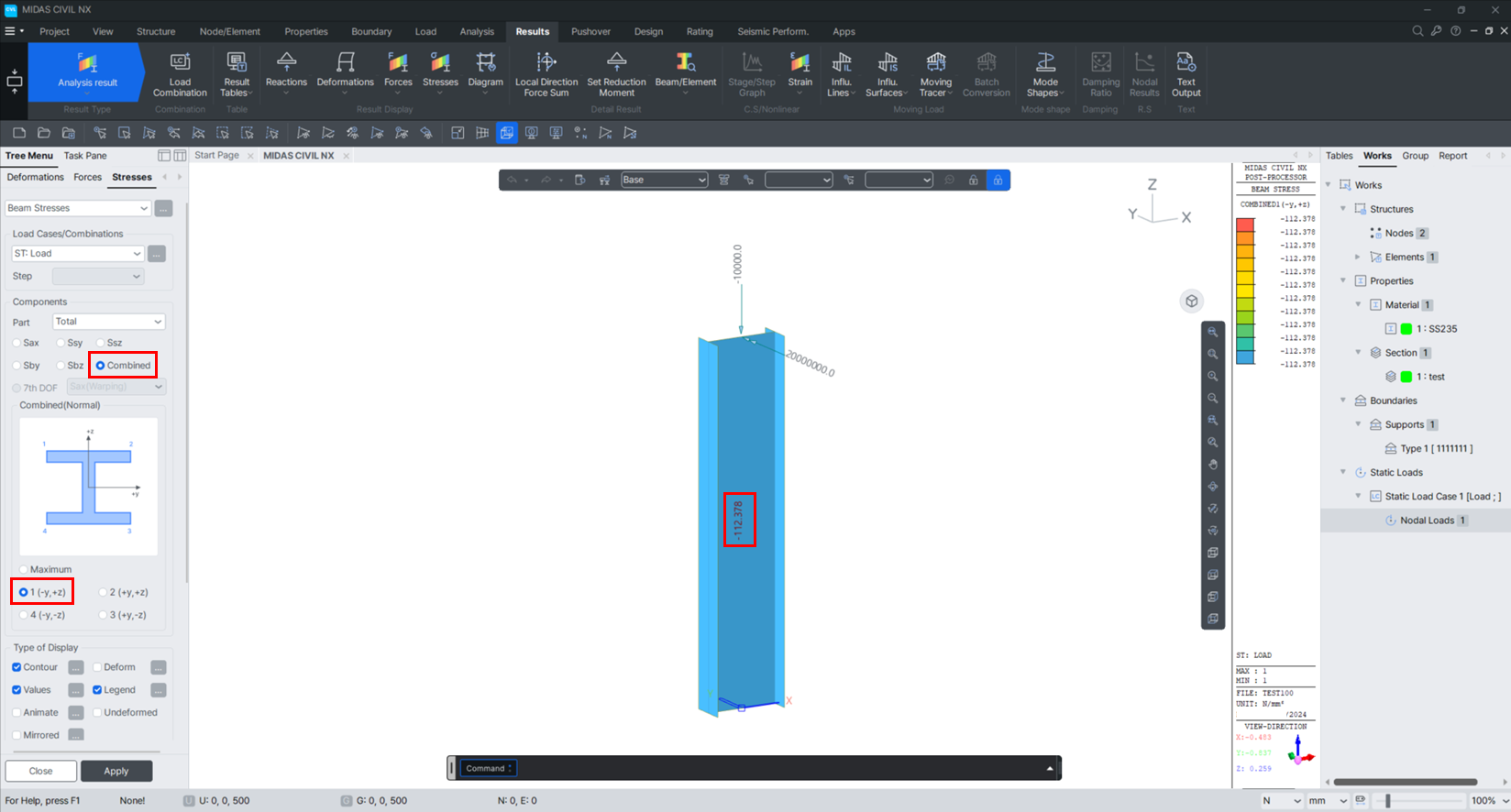The height and width of the screenshot is (812, 1511).
Task: Select the Sax stress component
Action: click(17, 343)
